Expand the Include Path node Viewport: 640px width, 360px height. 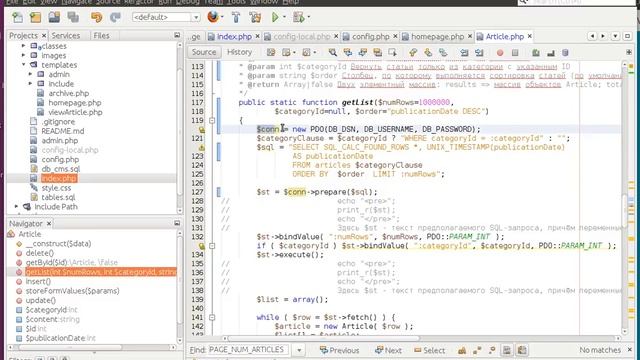point(16,207)
